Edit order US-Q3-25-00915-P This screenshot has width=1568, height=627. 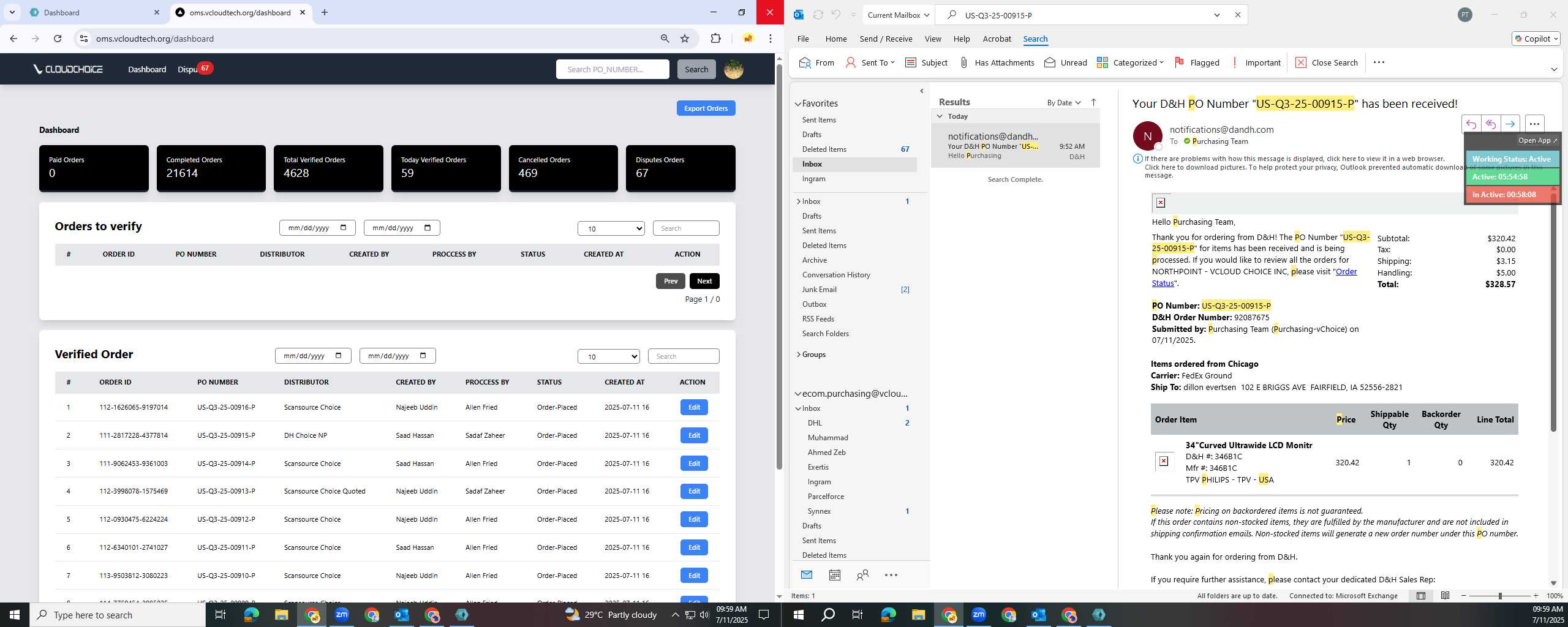click(x=694, y=435)
